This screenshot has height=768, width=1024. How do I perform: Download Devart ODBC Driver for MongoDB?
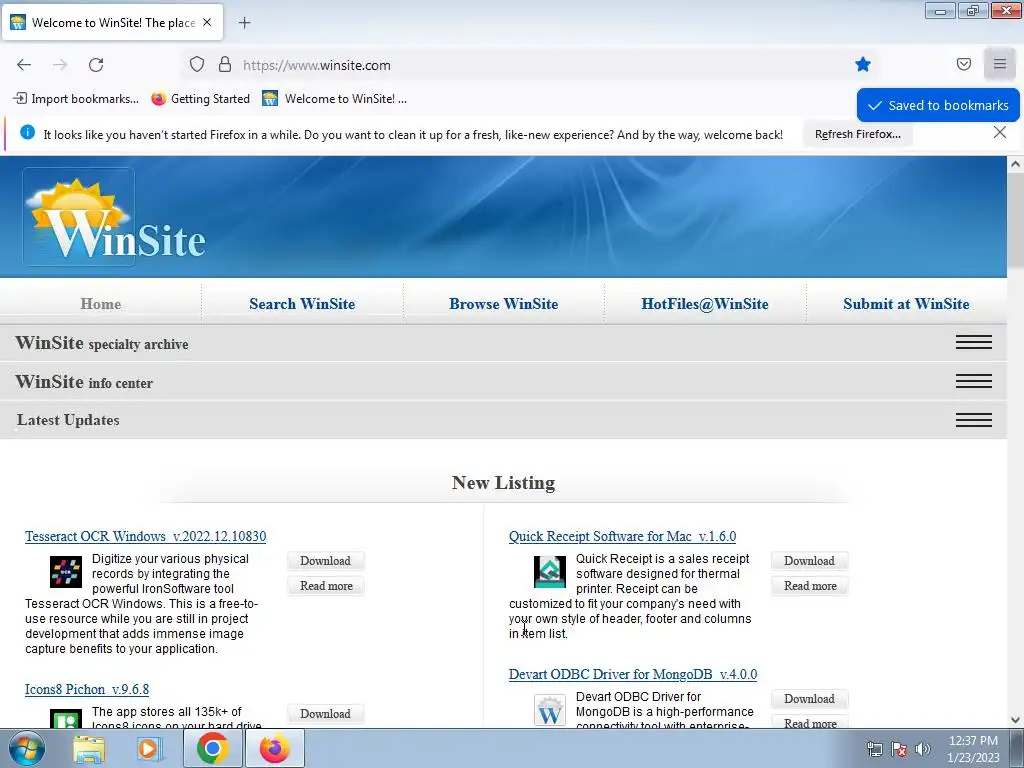click(809, 699)
